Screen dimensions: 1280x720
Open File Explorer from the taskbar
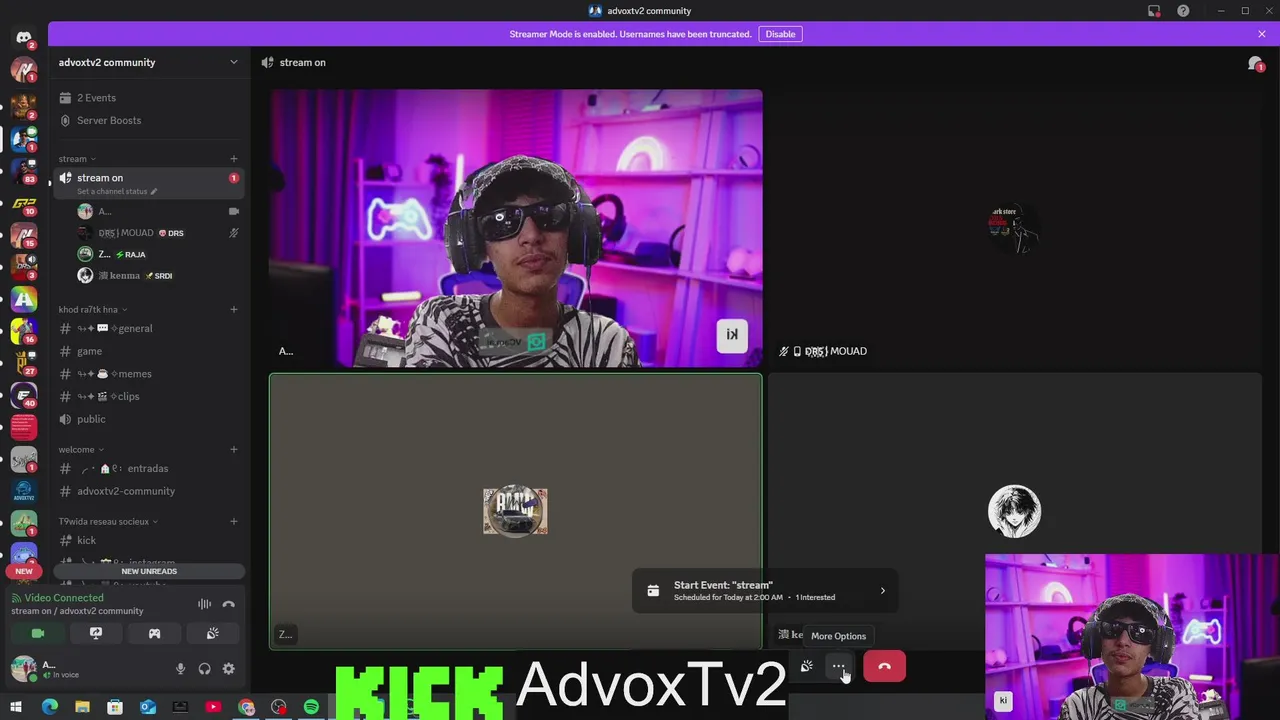(82, 707)
